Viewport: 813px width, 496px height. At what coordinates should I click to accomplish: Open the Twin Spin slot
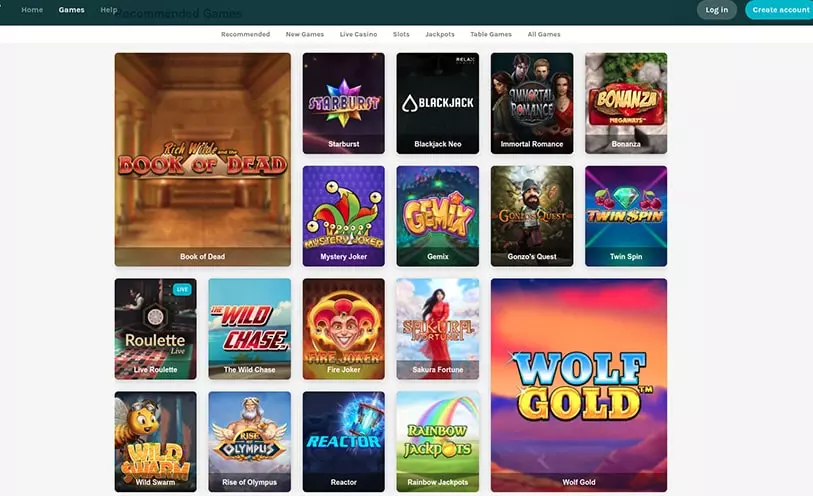[626, 216]
